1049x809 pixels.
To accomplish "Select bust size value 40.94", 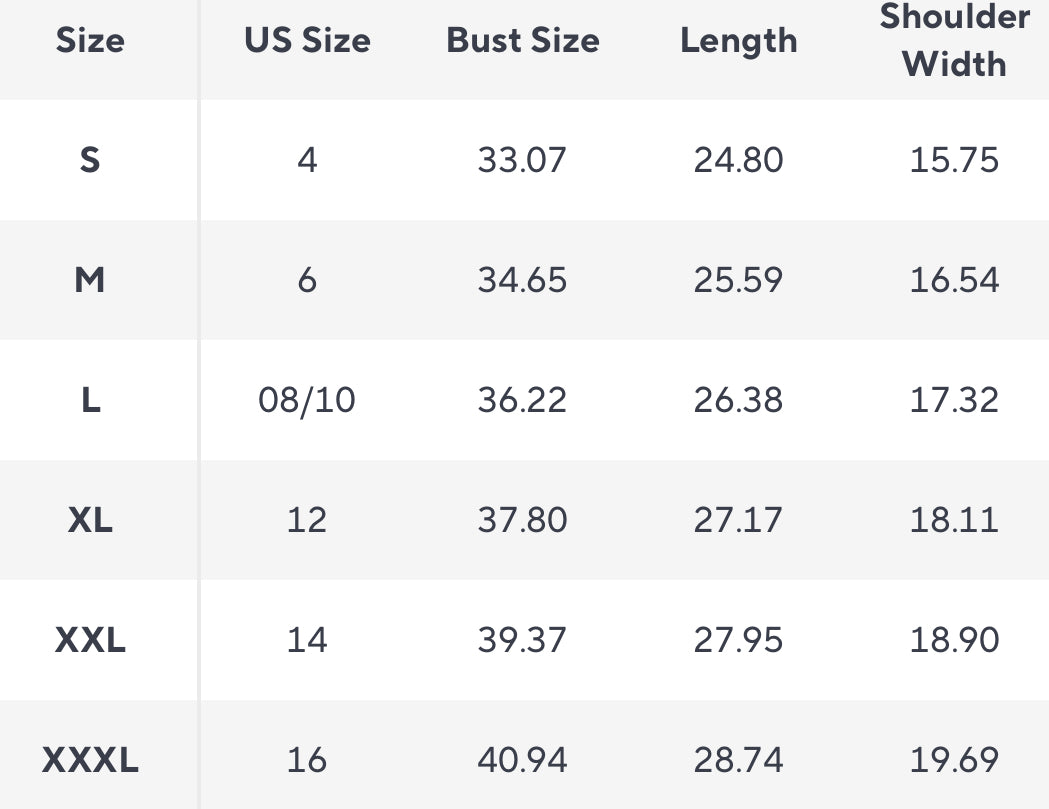I will (522, 761).
